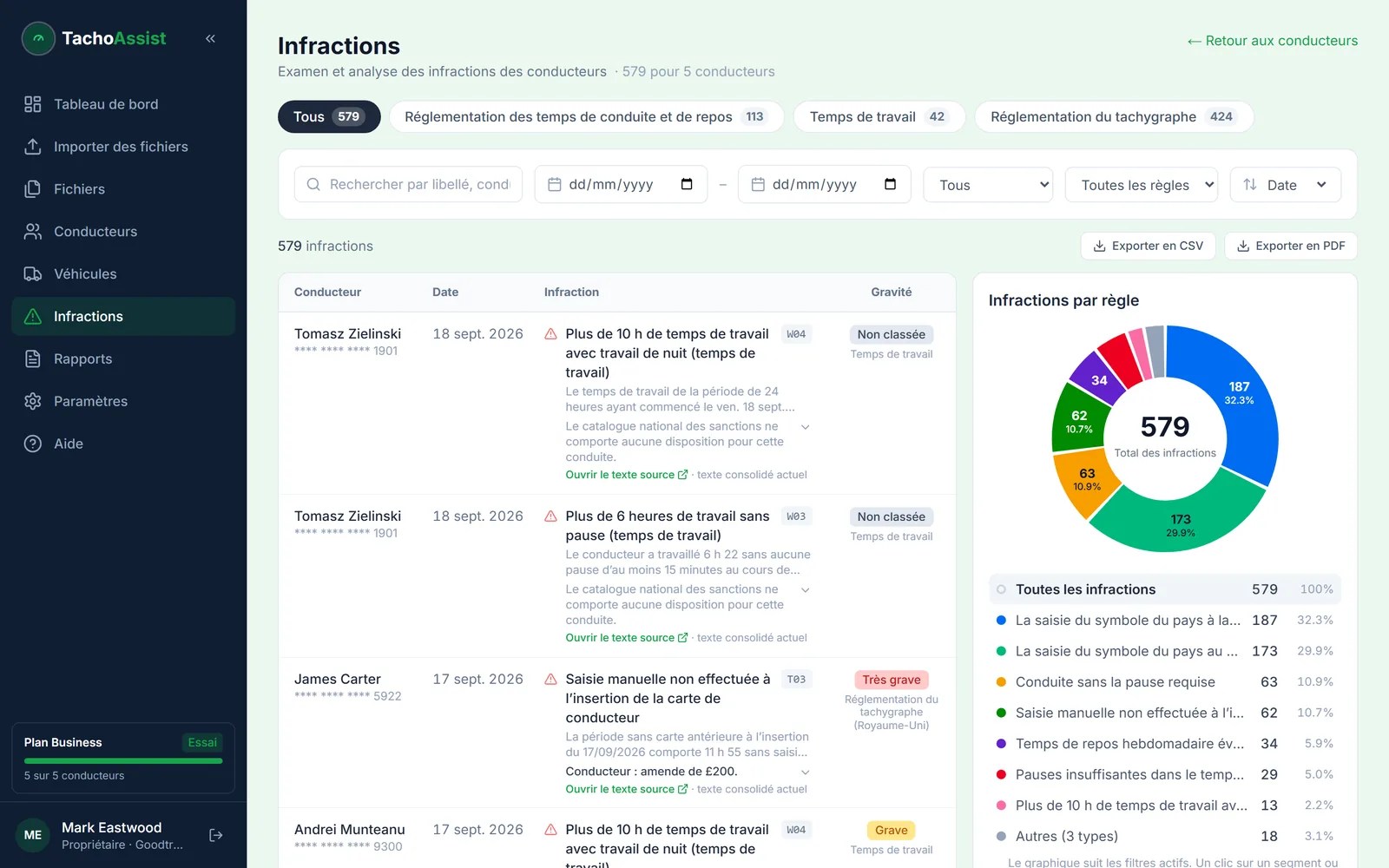The image size is (1389, 868).
Task: Click the blue 187 donut chart segment
Action: tap(1240, 392)
